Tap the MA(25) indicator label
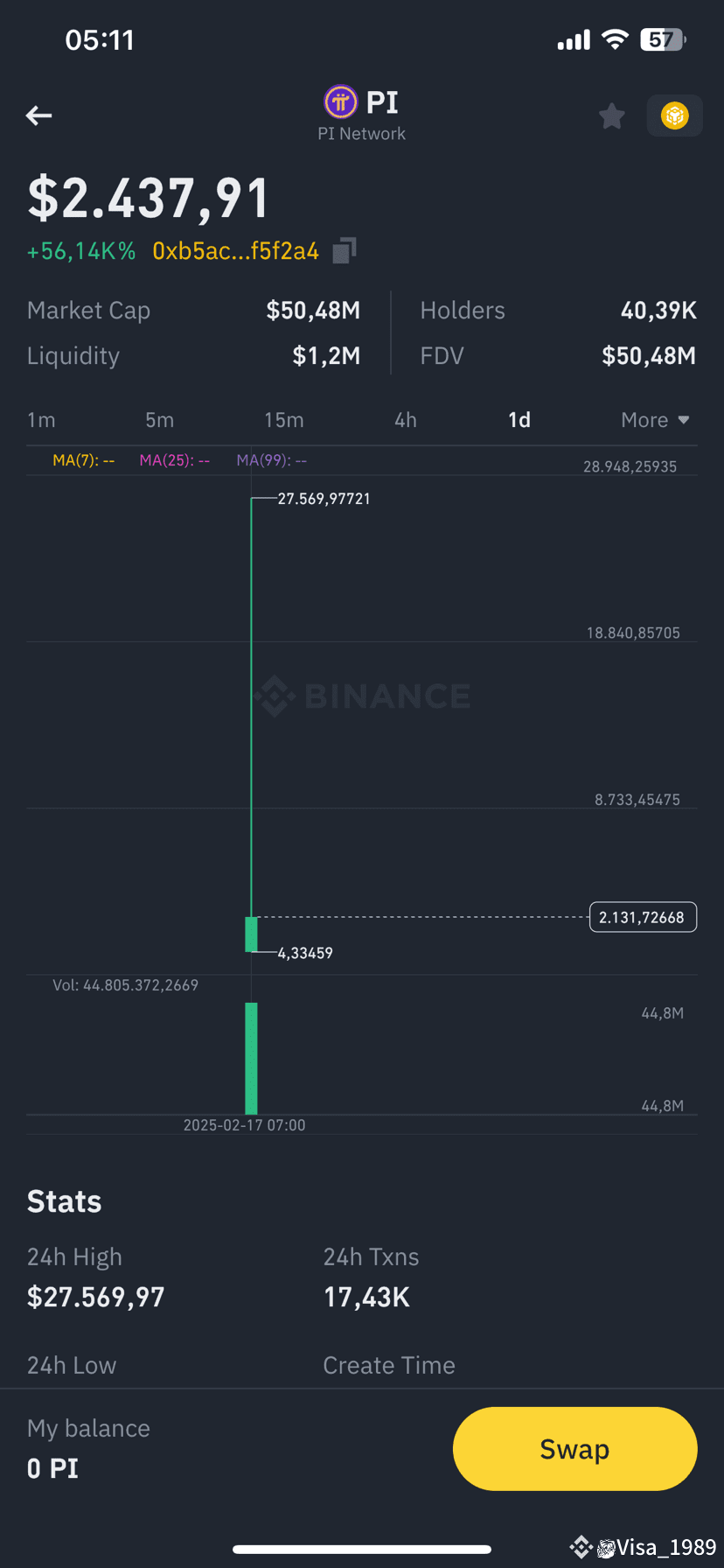Viewport: 724px width, 1568px height. (175, 460)
